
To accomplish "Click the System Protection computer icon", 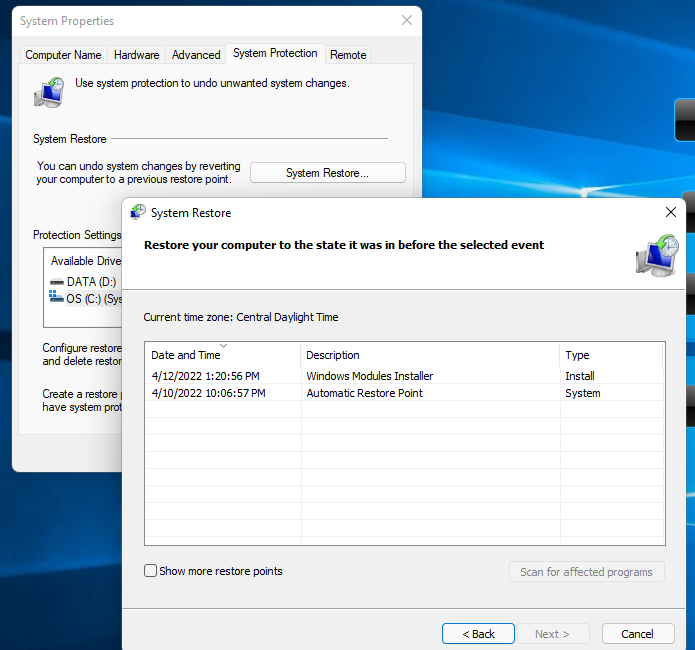I will [49, 92].
